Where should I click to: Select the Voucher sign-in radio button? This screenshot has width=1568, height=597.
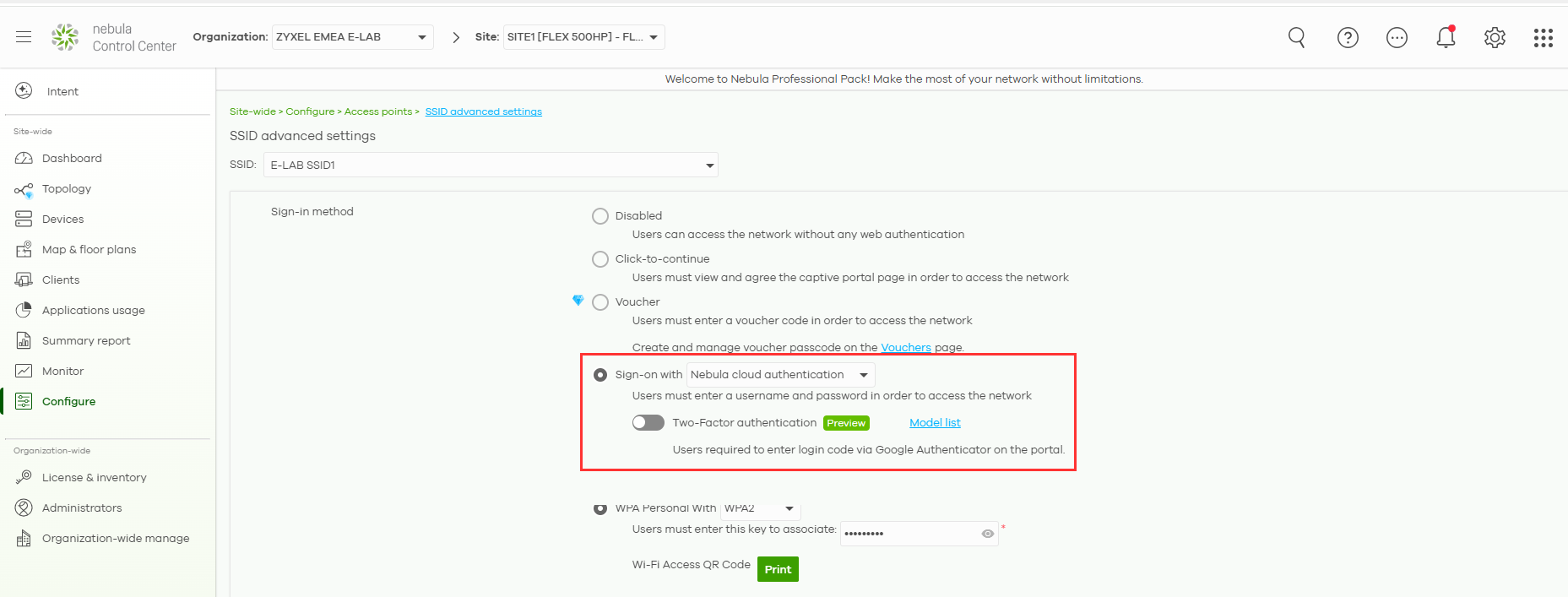[600, 302]
